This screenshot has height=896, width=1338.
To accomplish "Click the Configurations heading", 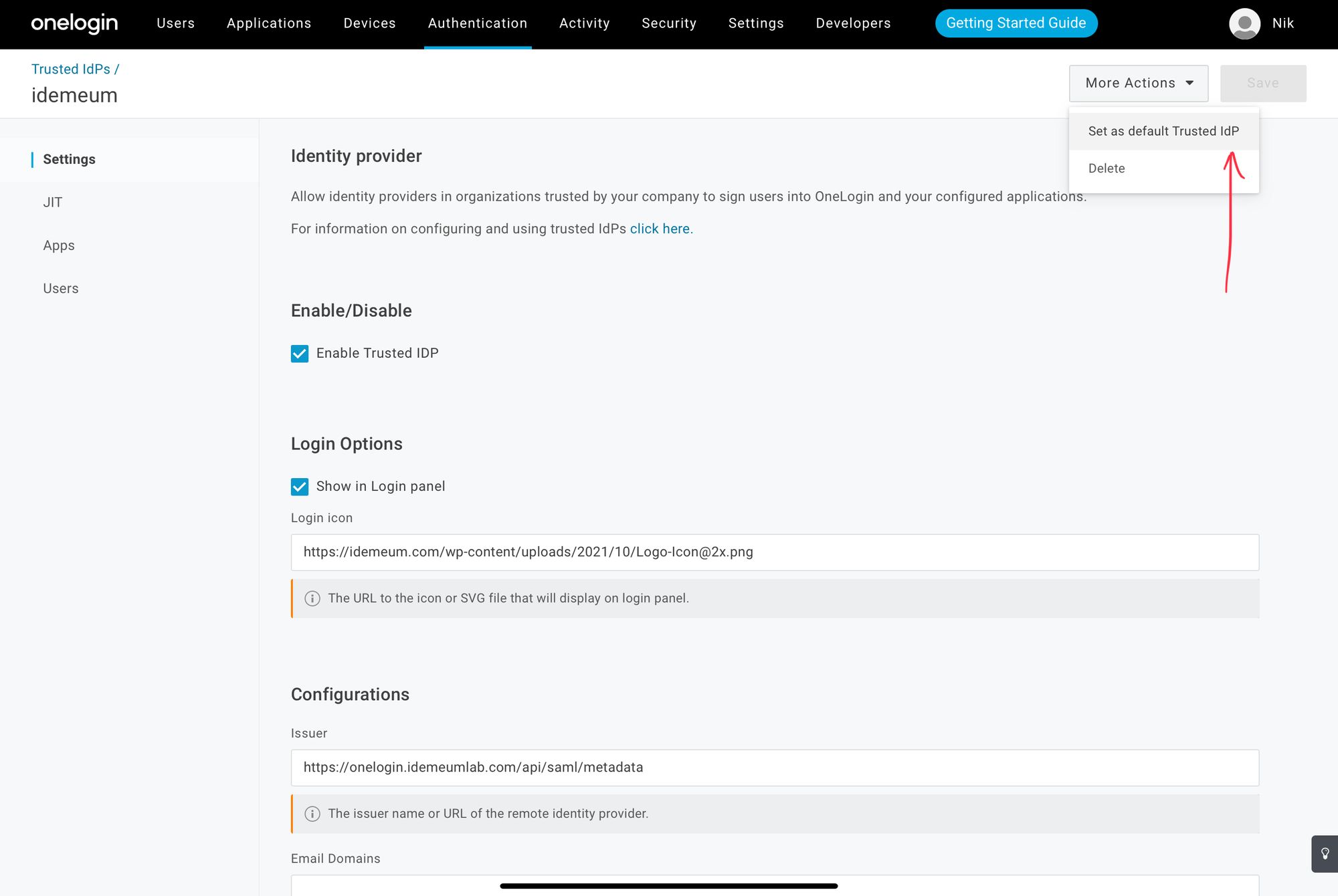I will click(x=350, y=695).
